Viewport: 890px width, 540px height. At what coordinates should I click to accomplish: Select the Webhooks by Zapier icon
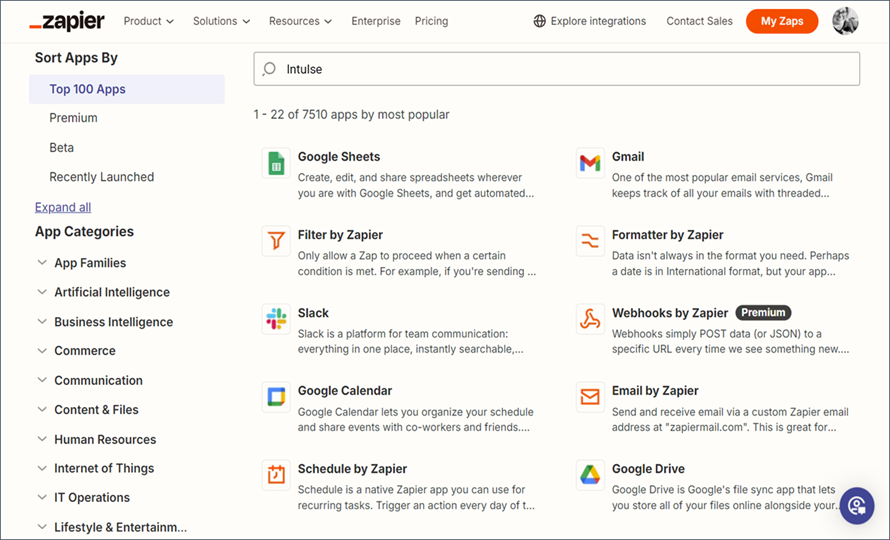[x=590, y=319]
